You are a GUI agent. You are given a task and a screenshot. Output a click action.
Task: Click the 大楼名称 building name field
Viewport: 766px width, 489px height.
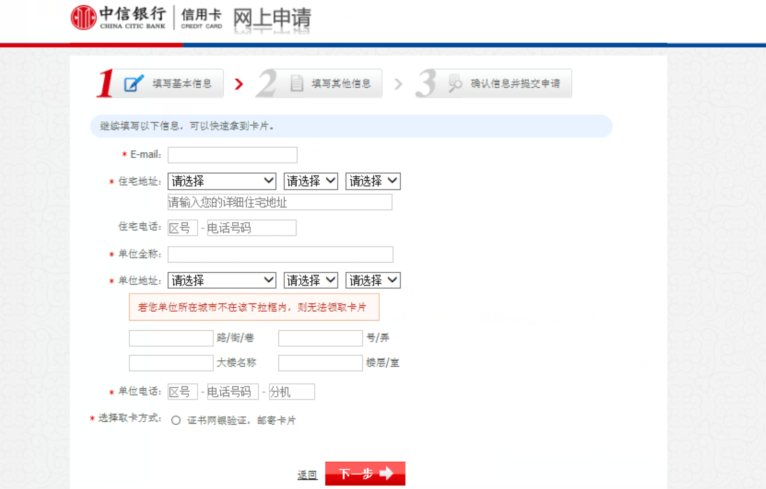click(171, 363)
